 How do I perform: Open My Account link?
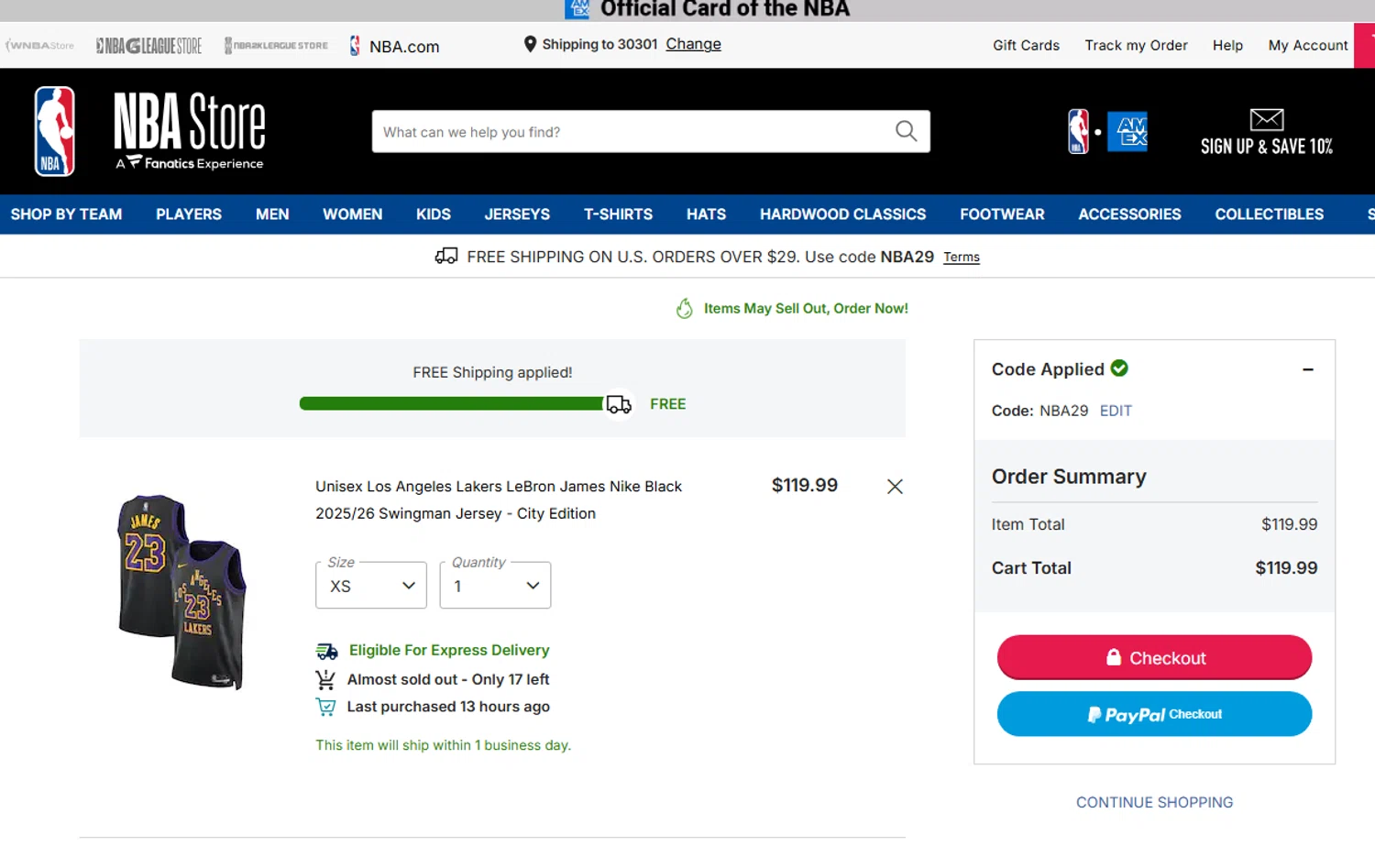click(1308, 45)
